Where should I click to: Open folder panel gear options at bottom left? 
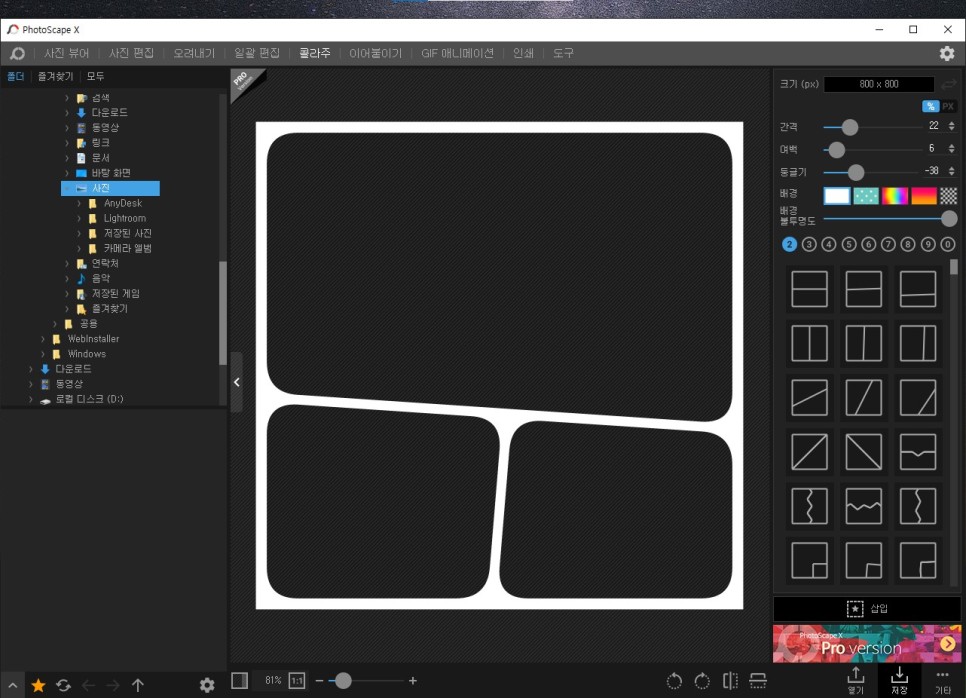(207, 685)
